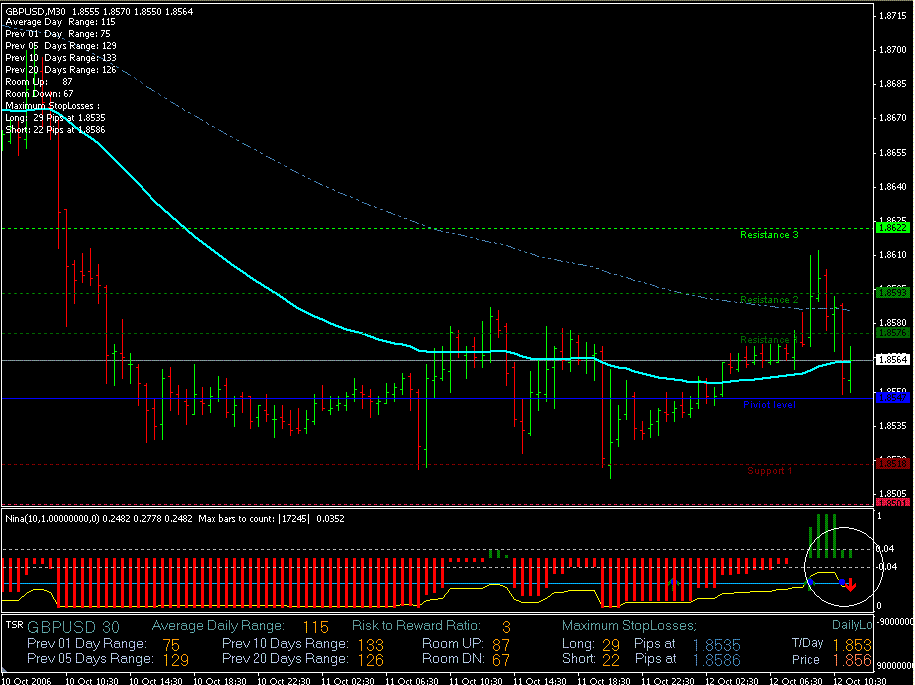Screen dimensions: 915x685
Task: Click the red down arrow signal
Action: 849,585
